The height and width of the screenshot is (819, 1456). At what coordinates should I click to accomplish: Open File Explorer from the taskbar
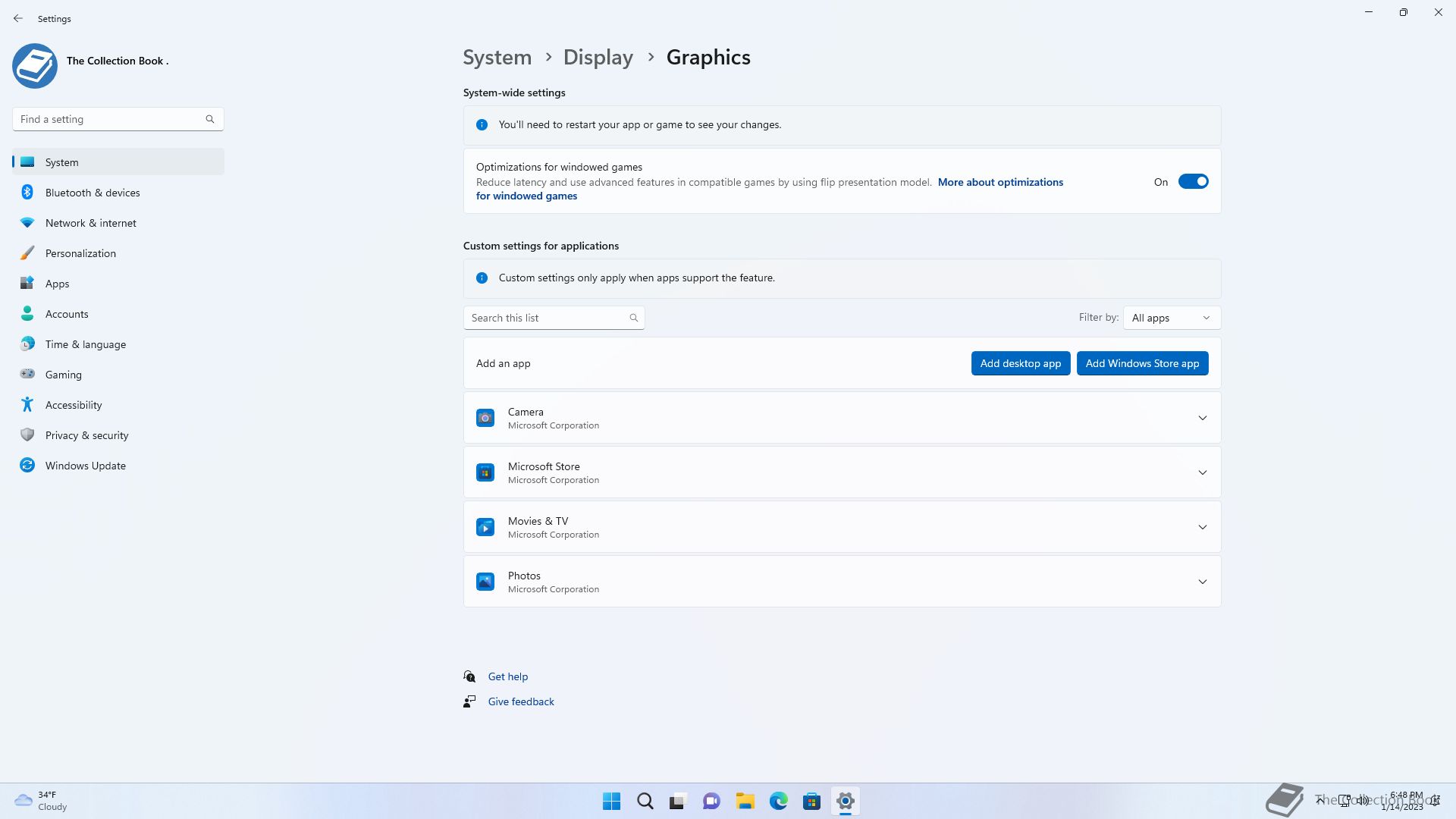pyautogui.click(x=745, y=801)
